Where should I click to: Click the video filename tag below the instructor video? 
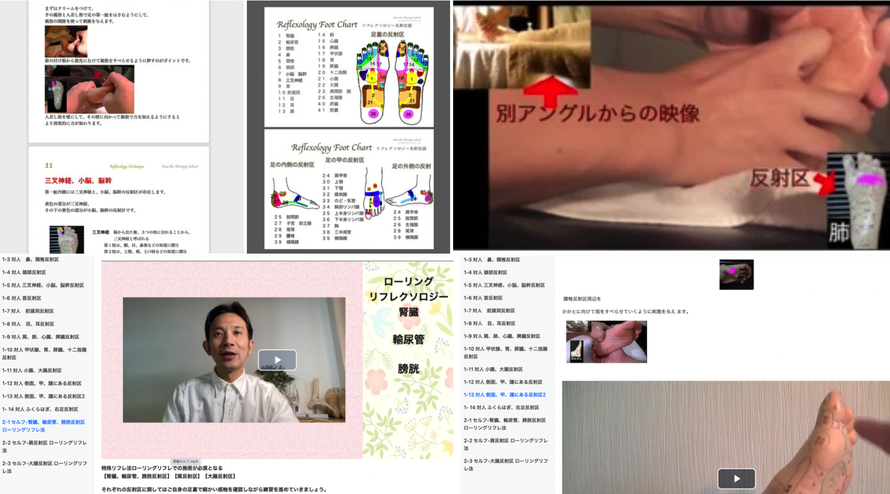point(185,462)
